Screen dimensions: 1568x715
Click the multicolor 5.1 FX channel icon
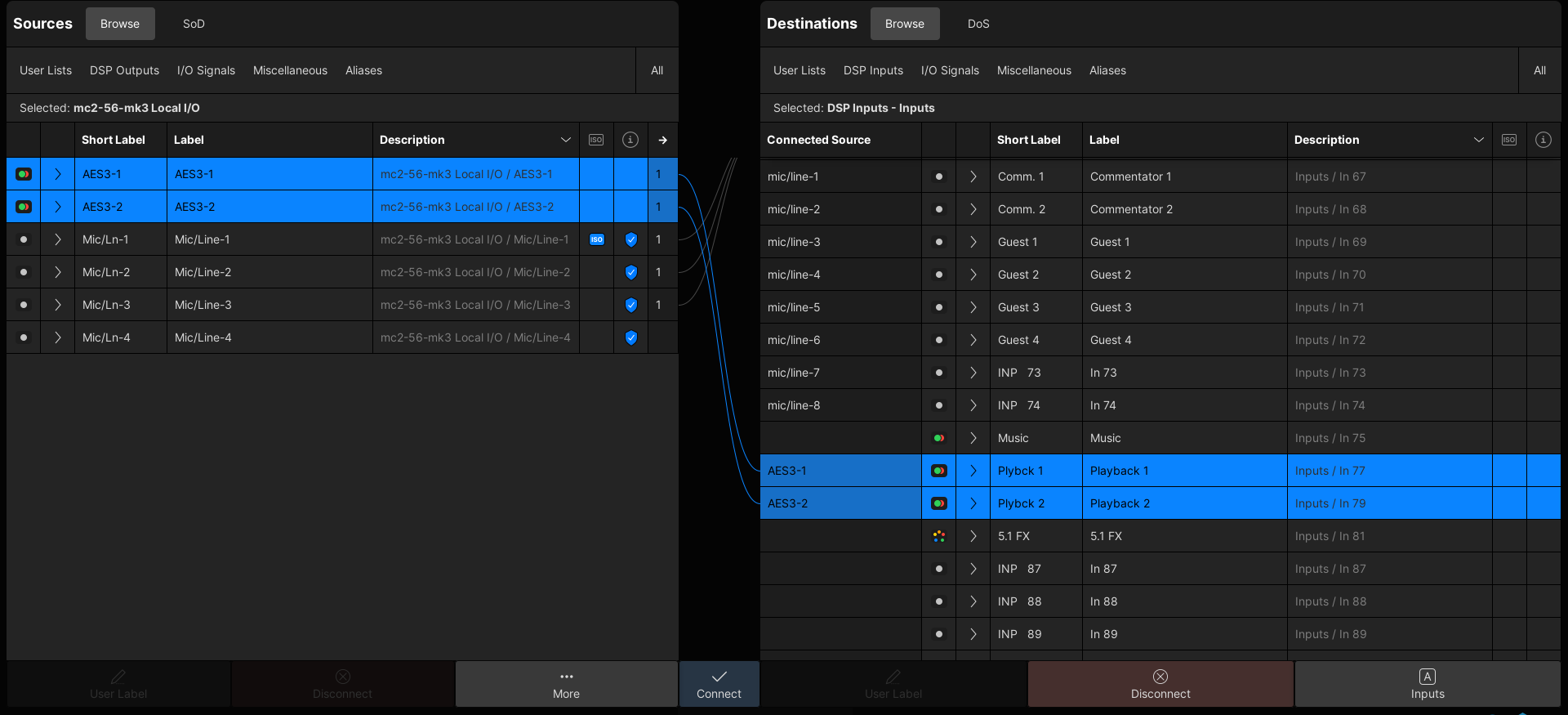939,536
